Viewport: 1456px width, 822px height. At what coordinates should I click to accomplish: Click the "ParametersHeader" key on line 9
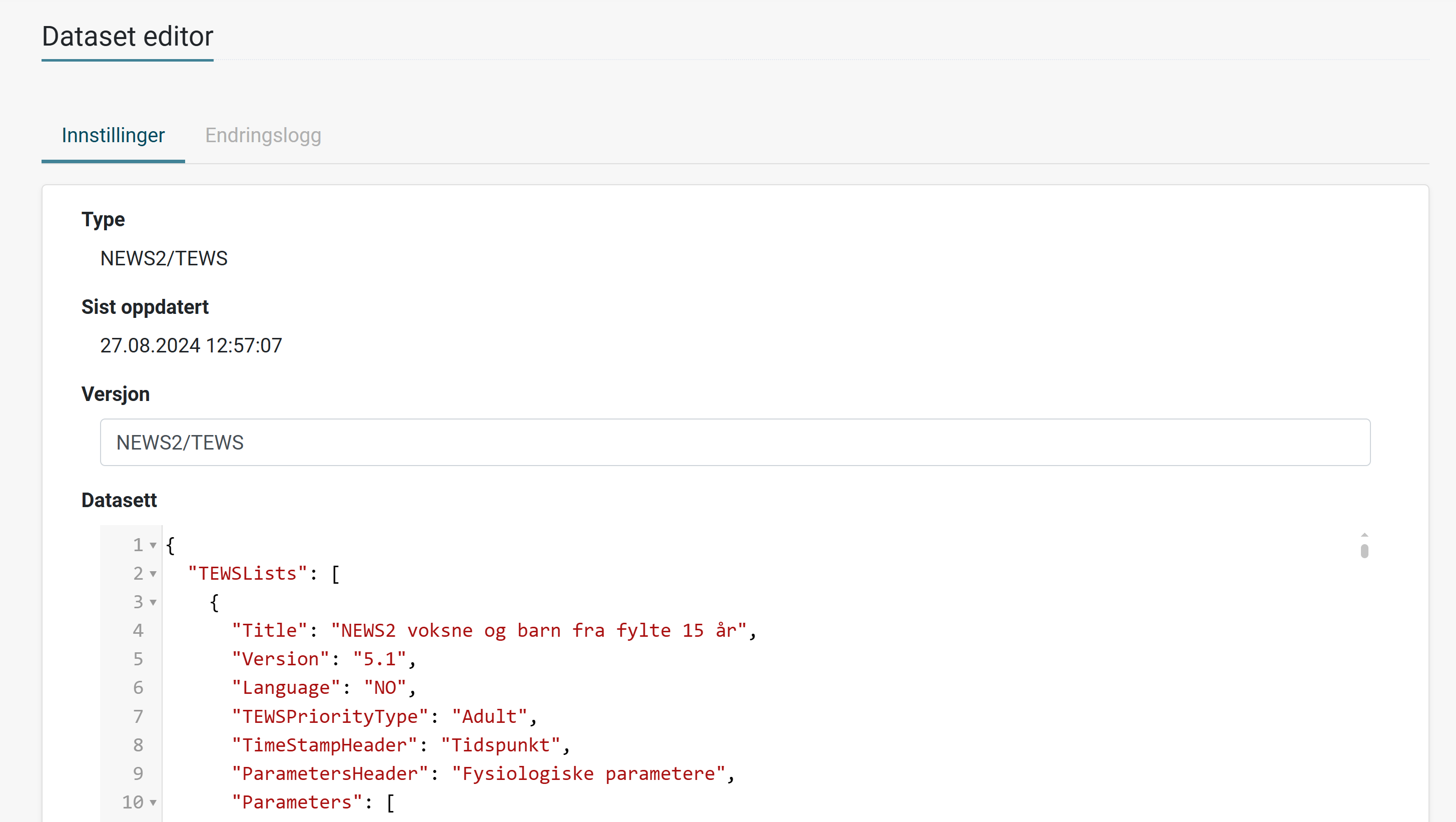coord(330,774)
